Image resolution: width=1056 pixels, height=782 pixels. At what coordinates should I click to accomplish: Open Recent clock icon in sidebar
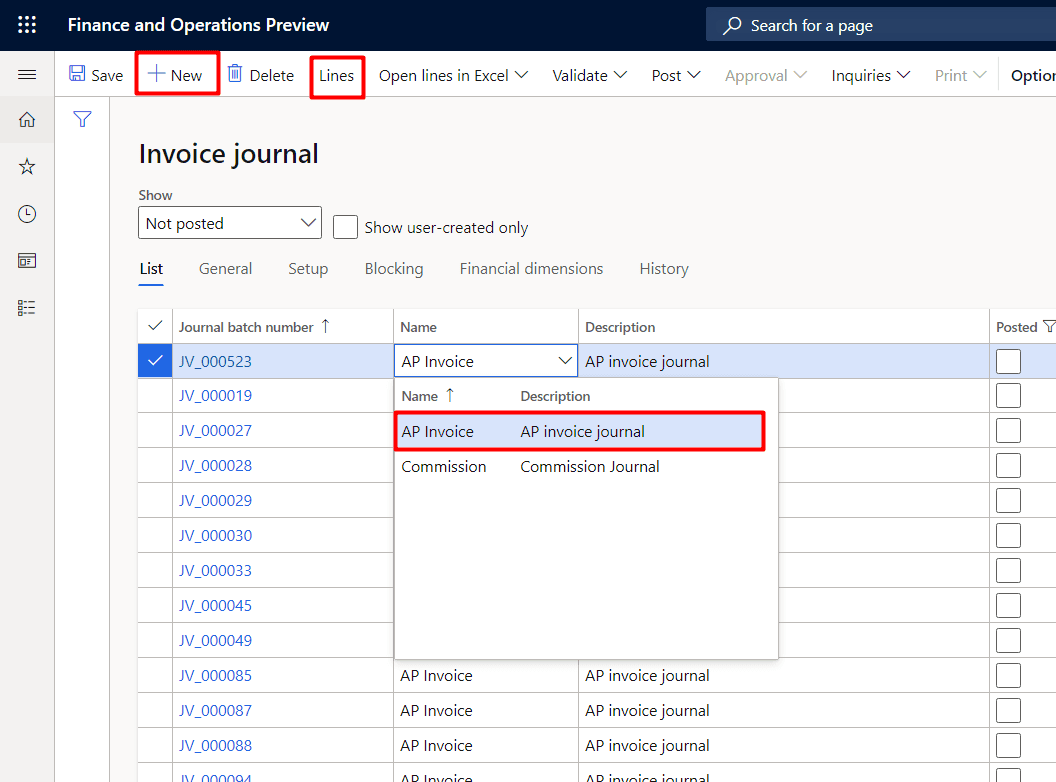click(x=27, y=214)
